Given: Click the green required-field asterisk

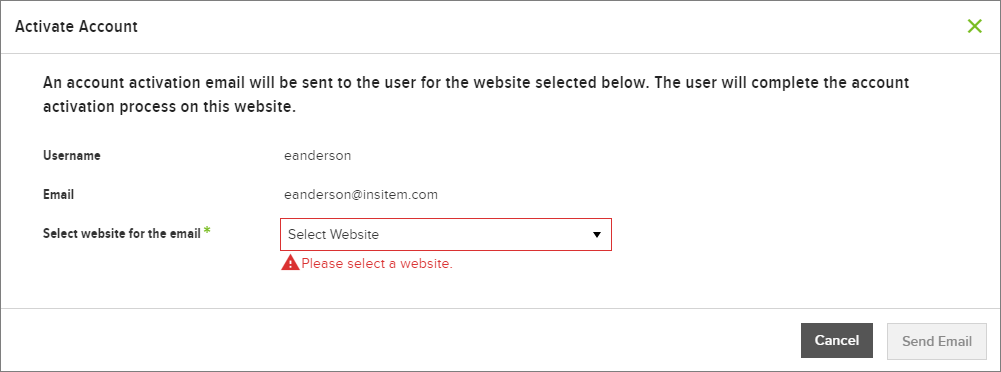Looking at the screenshot, I should [x=207, y=232].
